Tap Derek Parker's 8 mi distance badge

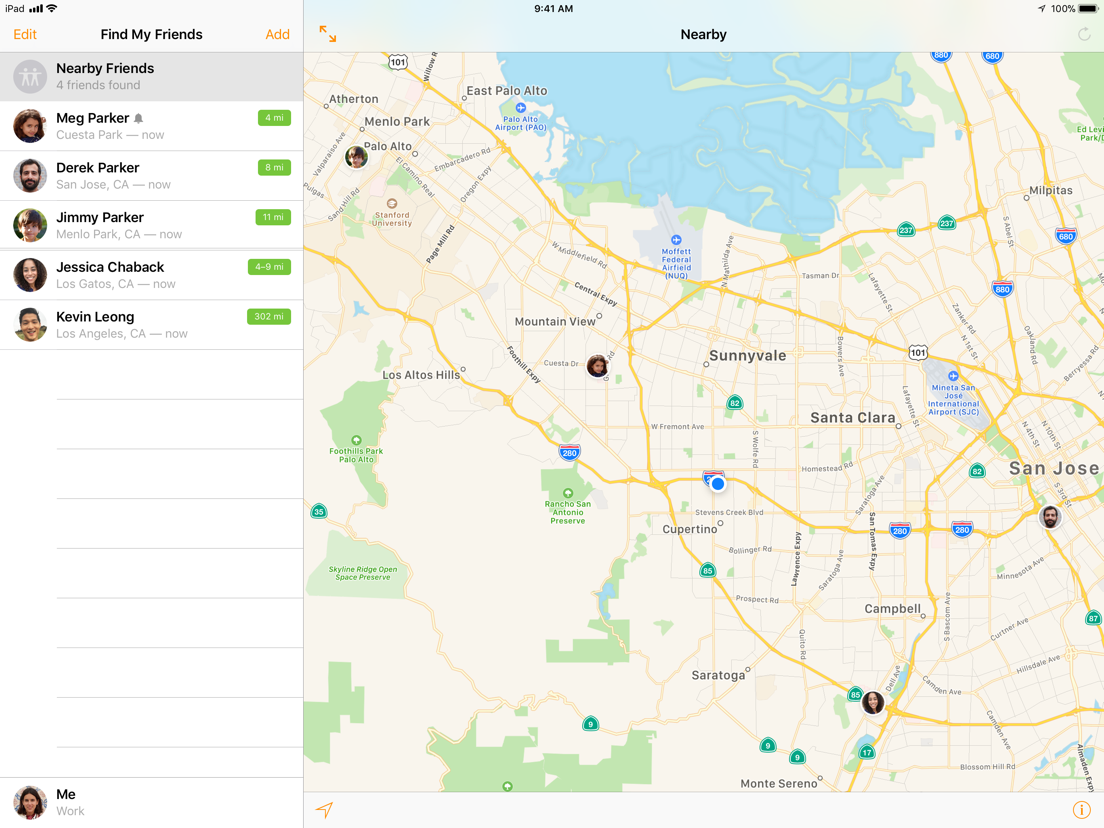275,168
